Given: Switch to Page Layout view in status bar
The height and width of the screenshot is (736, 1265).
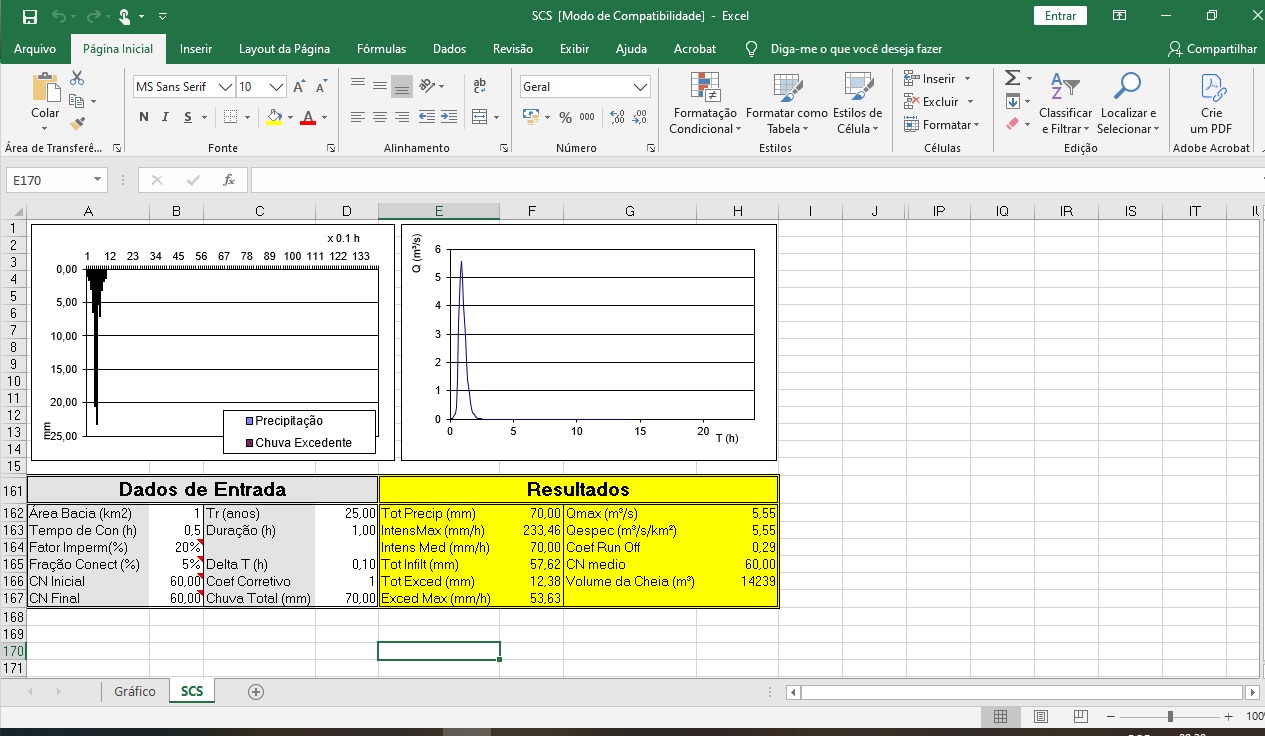Looking at the screenshot, I should 1040,716.
